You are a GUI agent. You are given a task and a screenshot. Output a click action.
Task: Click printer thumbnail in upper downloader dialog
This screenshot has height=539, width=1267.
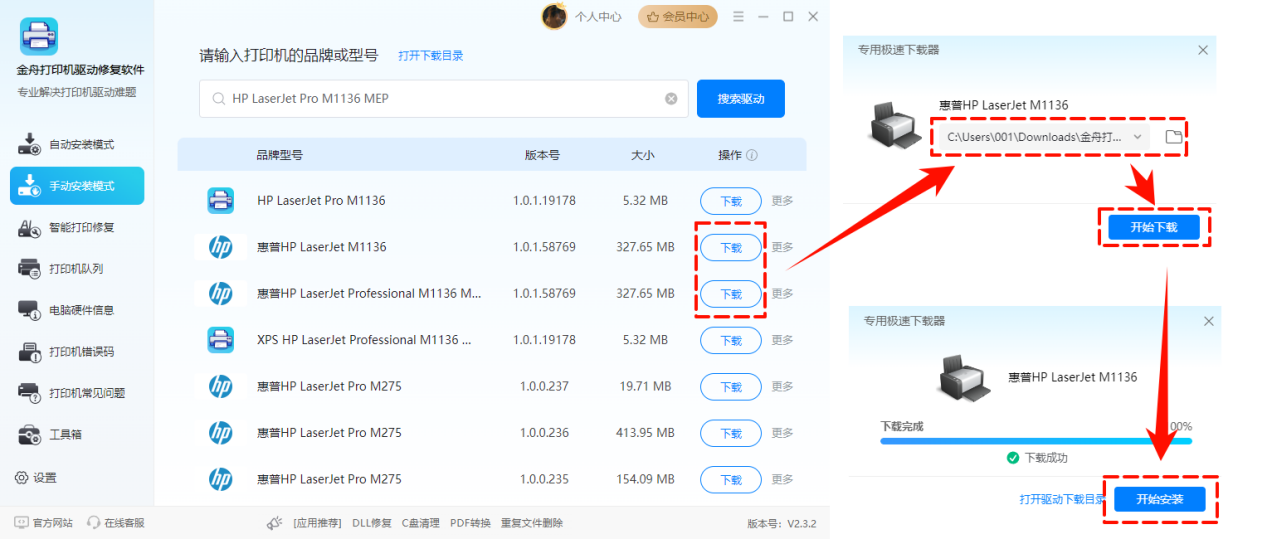896,124
